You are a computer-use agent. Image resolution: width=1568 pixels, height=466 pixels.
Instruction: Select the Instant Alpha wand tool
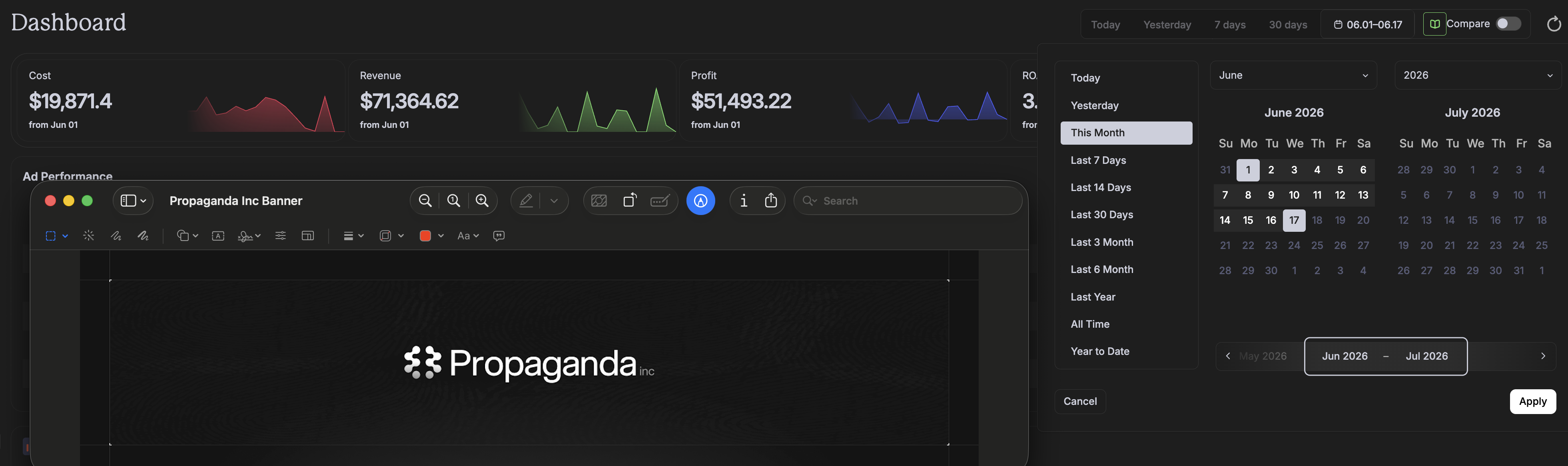point(88,235)
